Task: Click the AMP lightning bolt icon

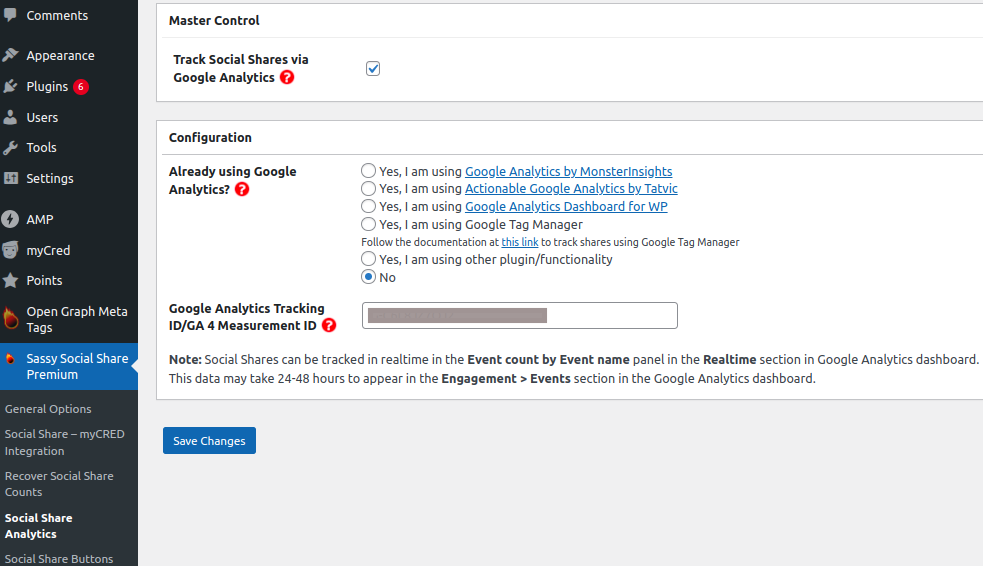Action: click(10, 219)
